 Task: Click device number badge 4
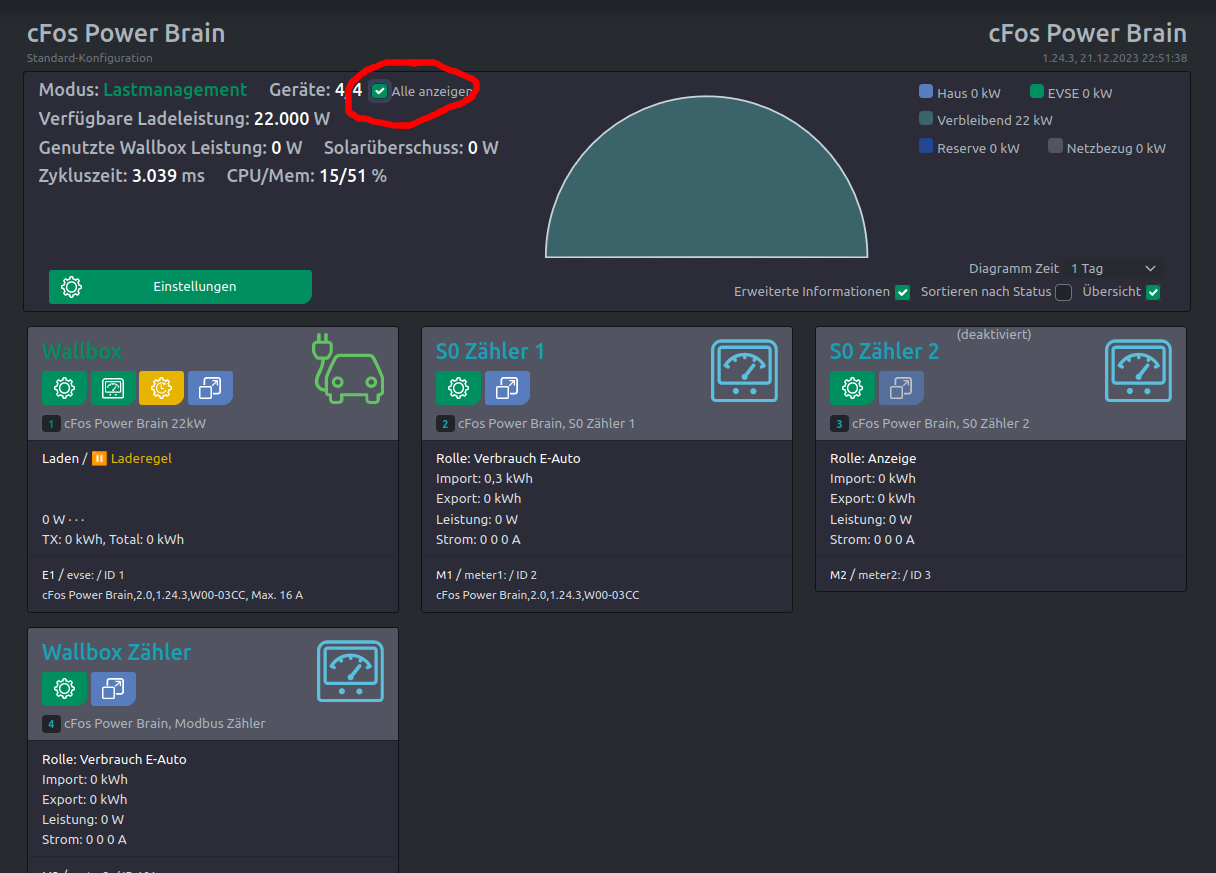click(x=51, y=724)
